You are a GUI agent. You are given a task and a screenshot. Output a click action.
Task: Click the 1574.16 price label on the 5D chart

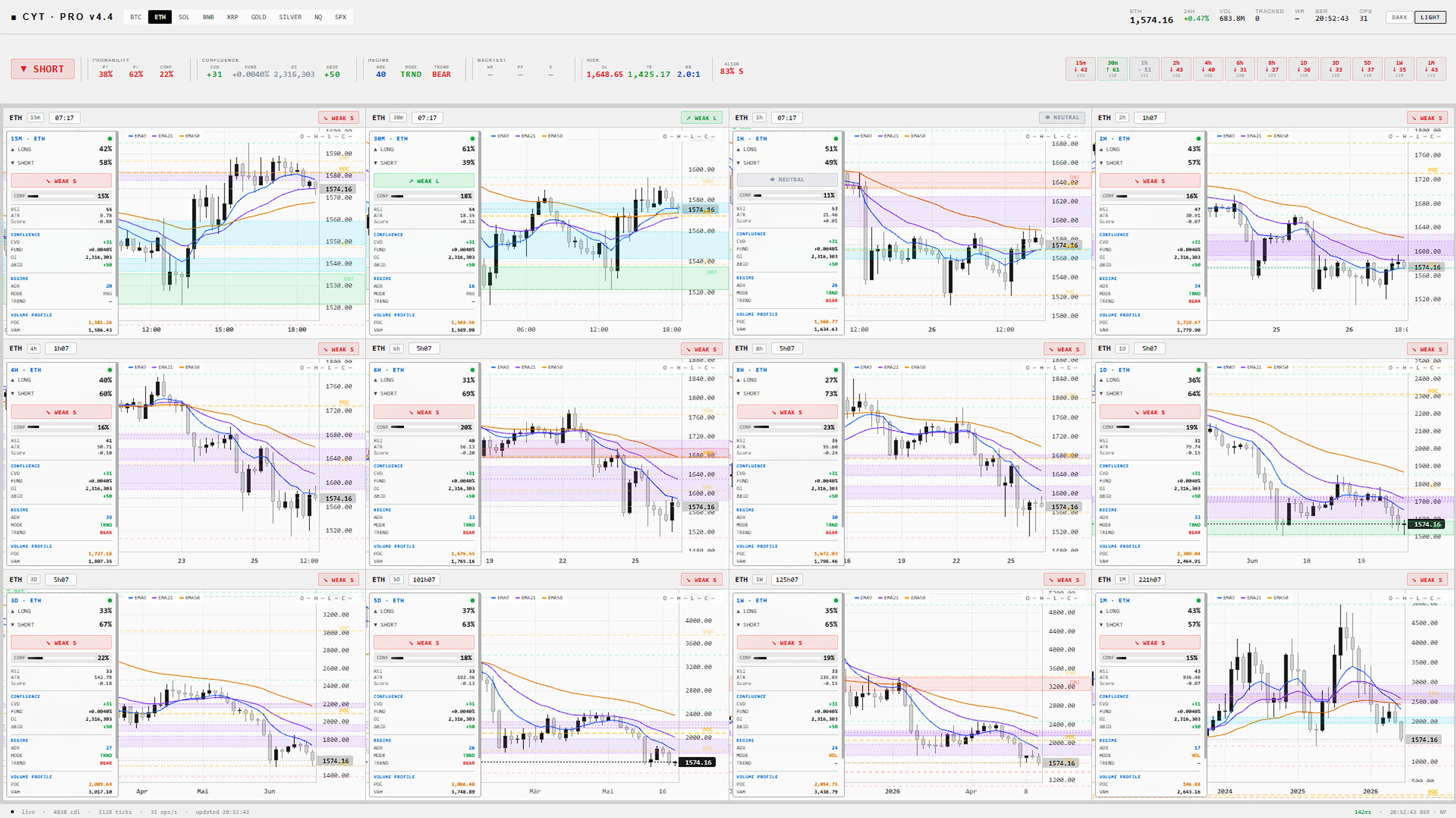click(x=697, y=763)
